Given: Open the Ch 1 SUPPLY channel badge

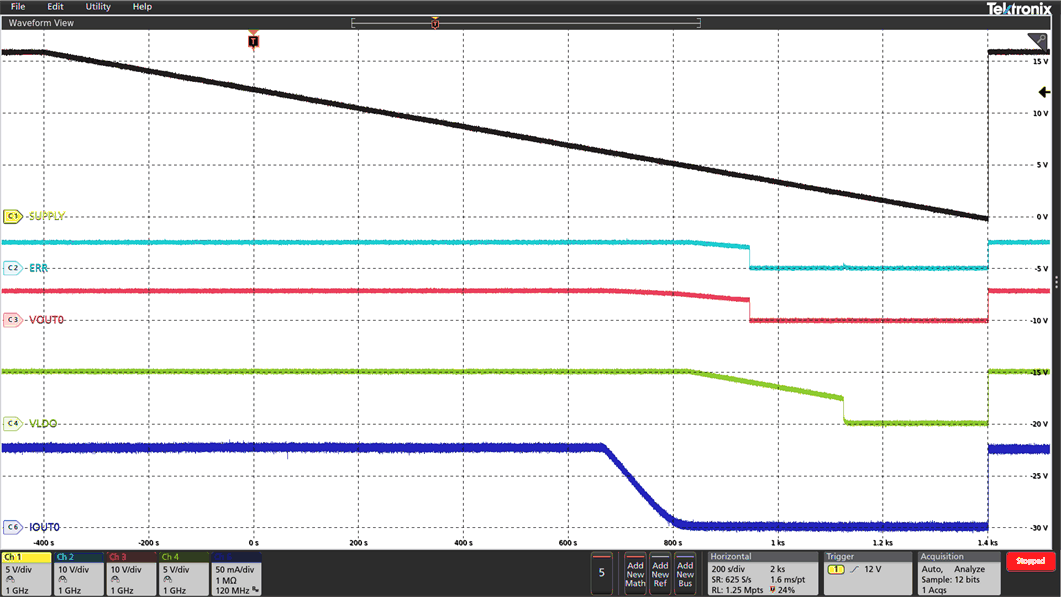Looking at the screenshot, I should tap(25, 572).
